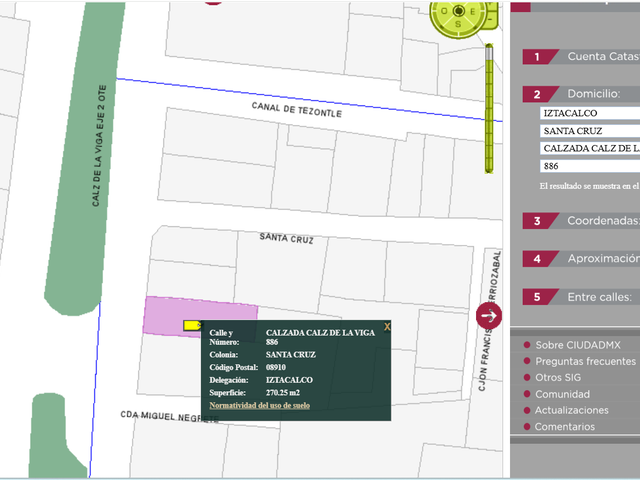Image resolution: width=640 pixels, height=480 pixels.
Task: Expand section 3 Coordenadas
Action: (581, 221)
